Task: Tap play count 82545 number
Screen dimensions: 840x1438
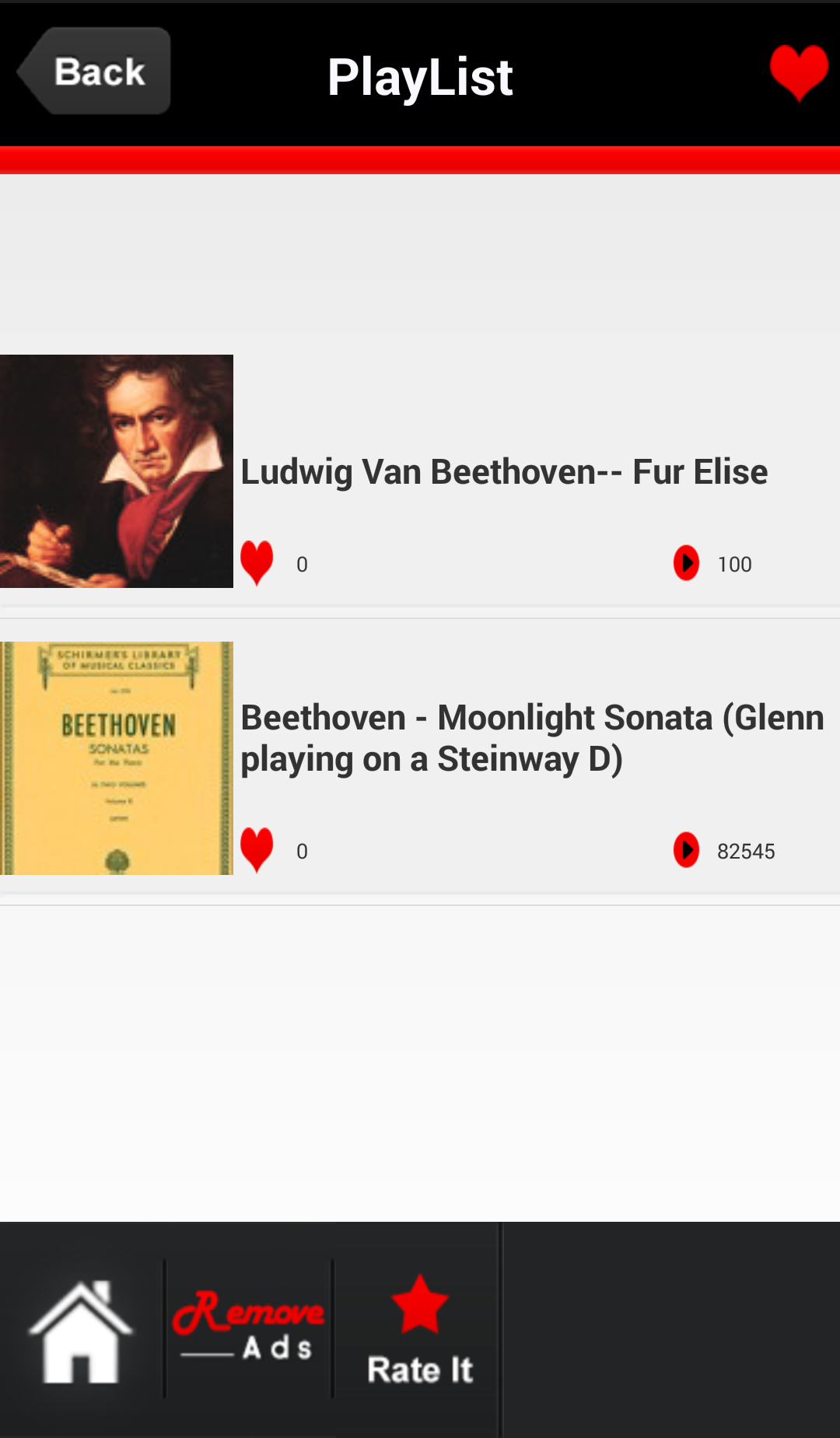Action: 746,851
